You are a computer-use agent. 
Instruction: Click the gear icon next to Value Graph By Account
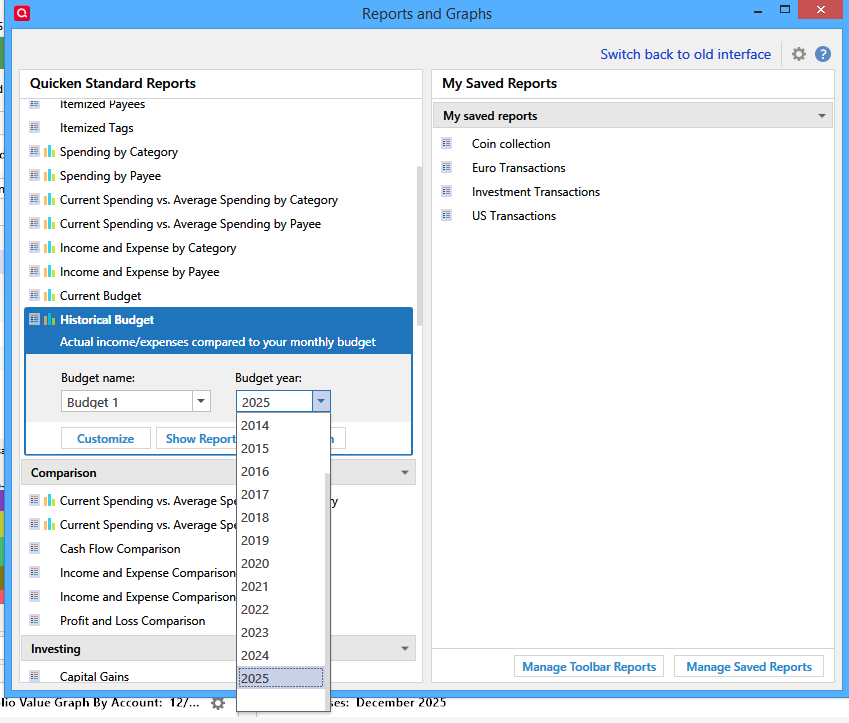[x=218, y=703]
